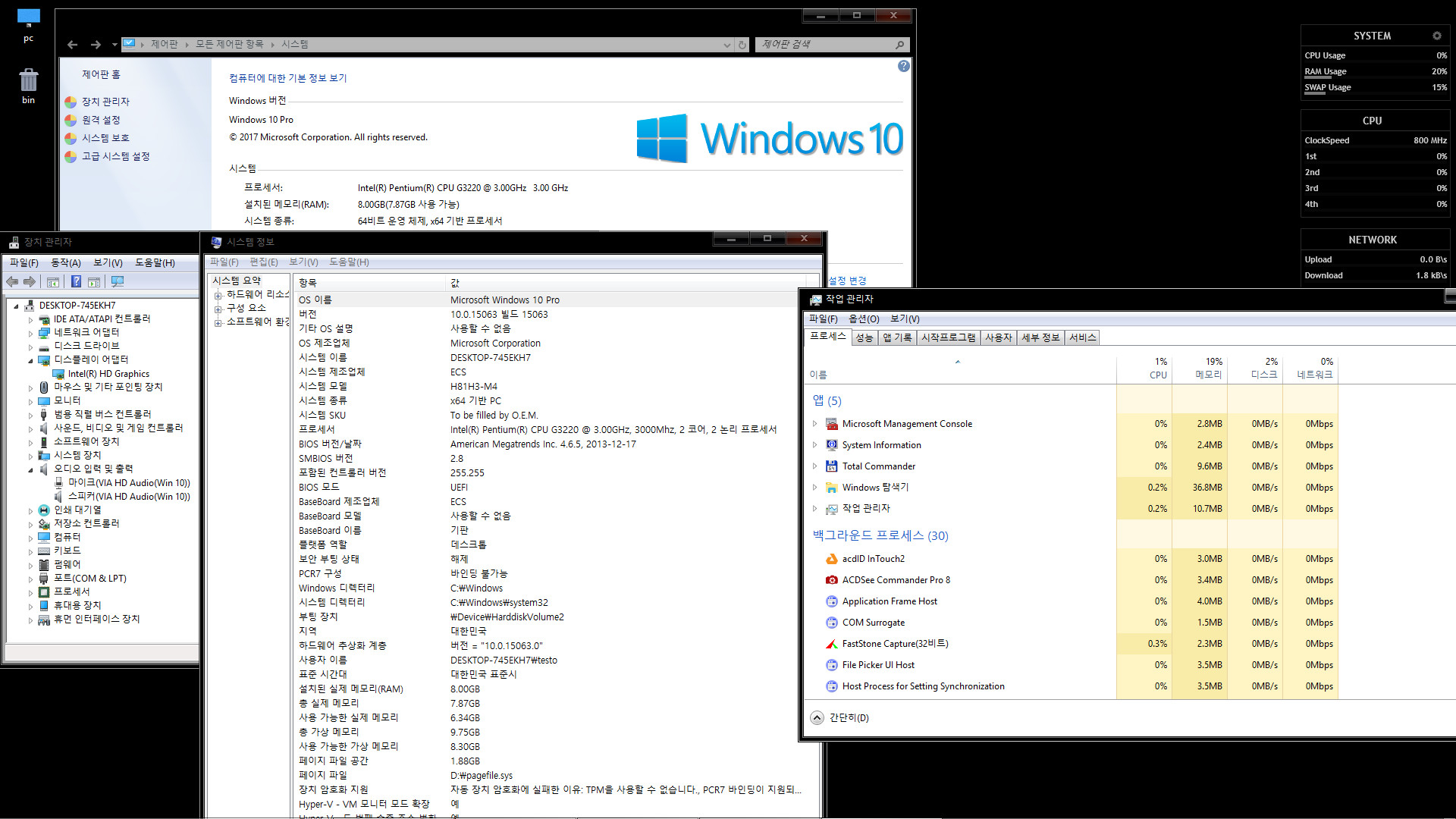The height and width of the screenshot is (819, 1456).
Task: Click Total Commander process icon
Action: [x=832, y=466]
